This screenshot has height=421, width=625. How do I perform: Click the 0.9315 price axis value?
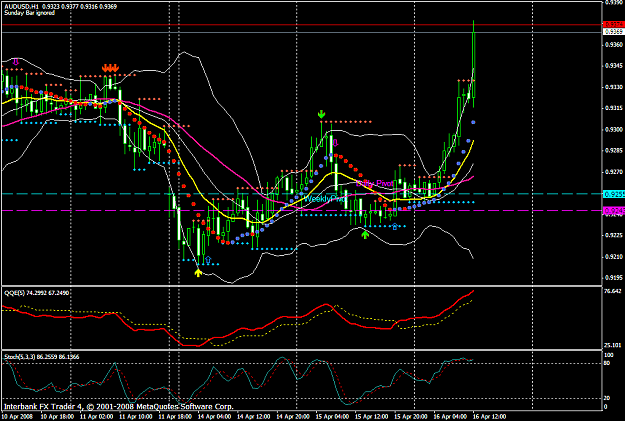pos(614,108)
